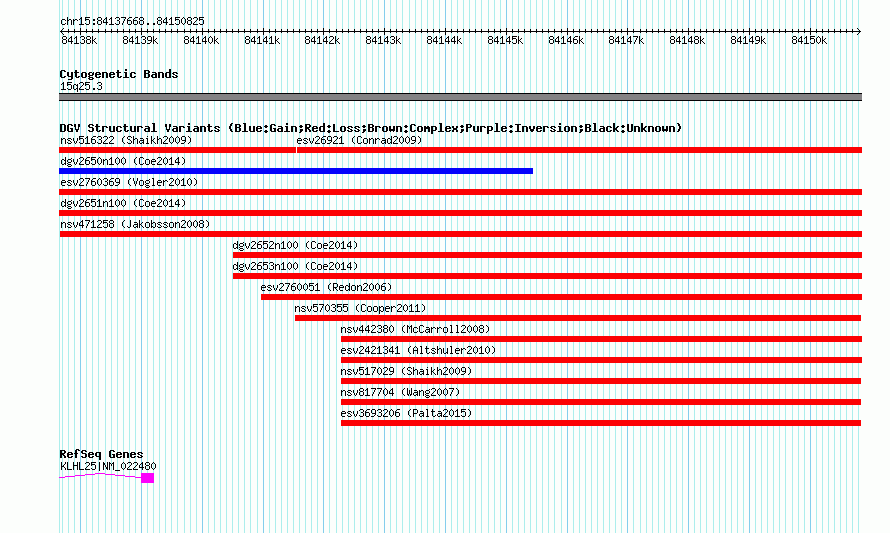Viewport: 890px width, 533px height.
Task: Click the 84145k ruler tick label
Action: click(505, 40)
